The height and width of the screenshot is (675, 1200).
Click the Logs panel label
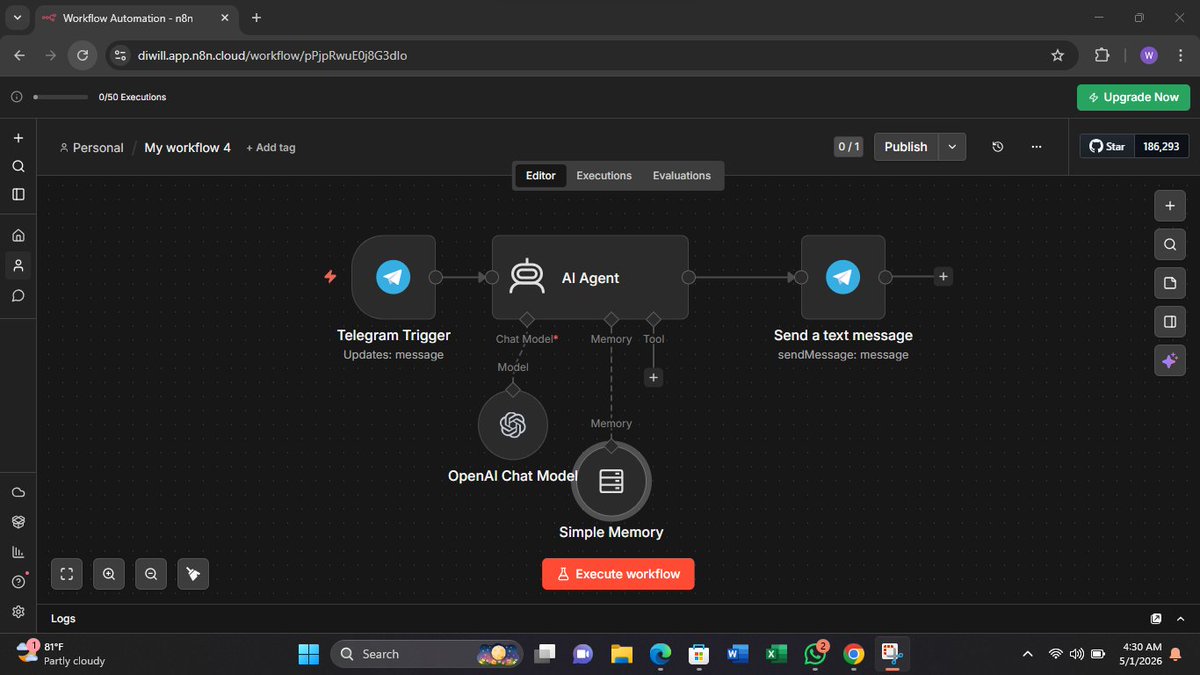(63, 618)
